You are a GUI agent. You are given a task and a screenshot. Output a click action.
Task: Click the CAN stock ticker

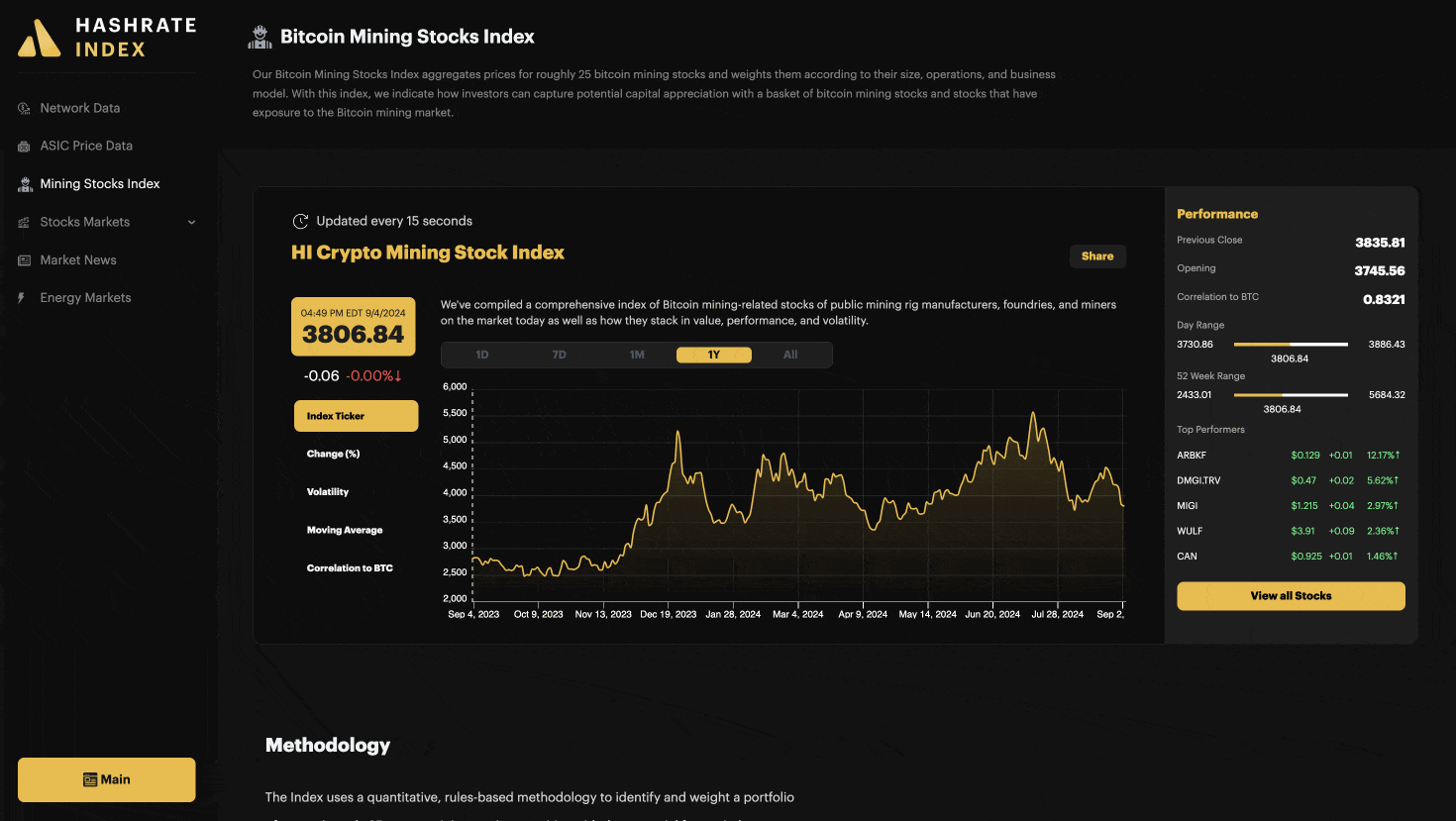1187,557
